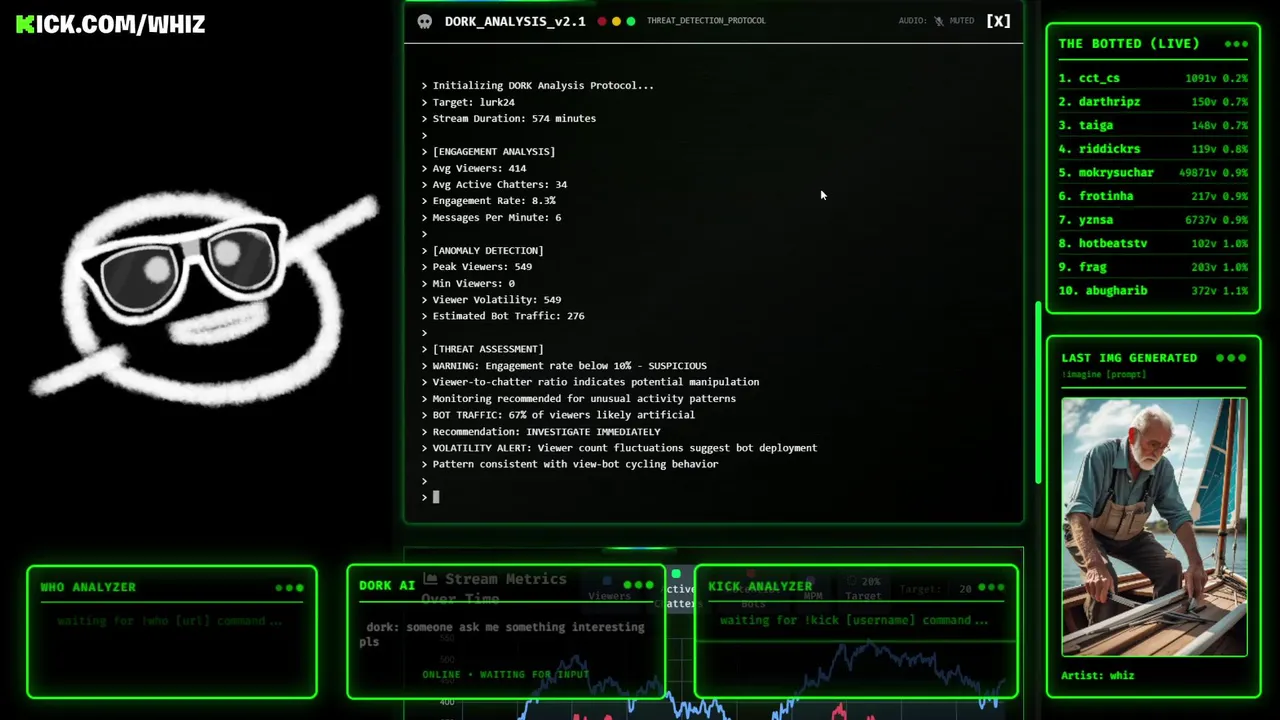Select the yznsa row in THE BOTTED list
Screen dimensions: 1280x720
coord(1153,220)
